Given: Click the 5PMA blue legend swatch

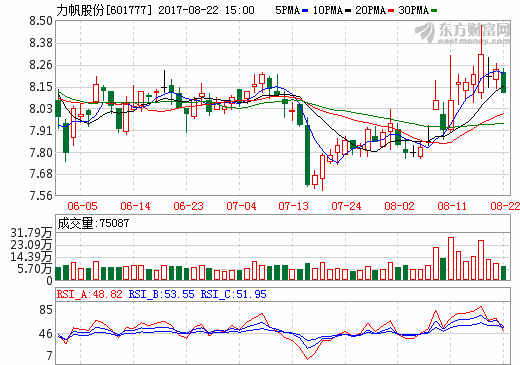Looking at the screenshot, I should point(305,11).
